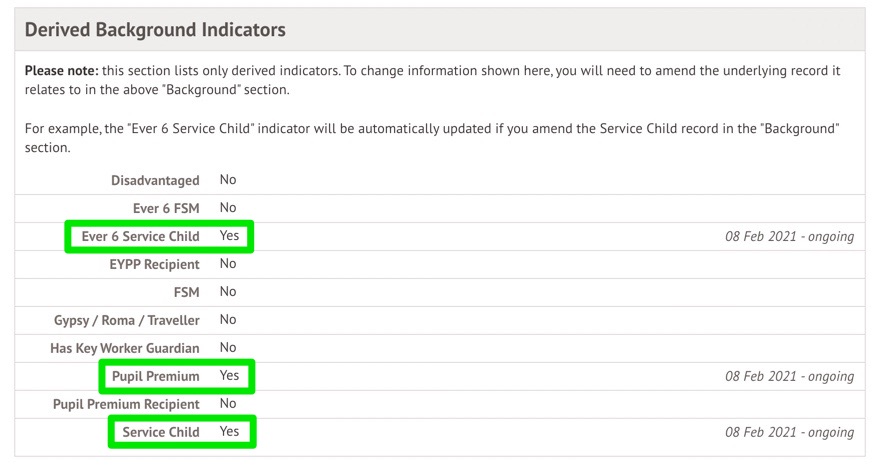Viewport: 874px width, 469px height.
Task: Select the Has Key Worker Guardian label
Action: (x=125, y=348)
